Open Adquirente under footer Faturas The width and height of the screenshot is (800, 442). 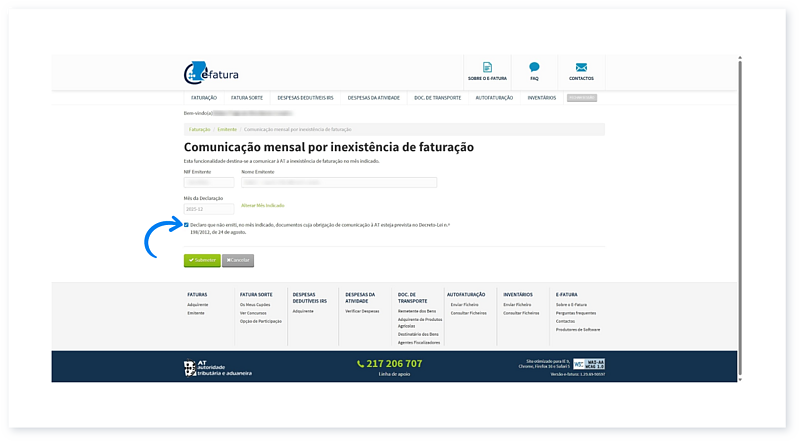[197, 305]
